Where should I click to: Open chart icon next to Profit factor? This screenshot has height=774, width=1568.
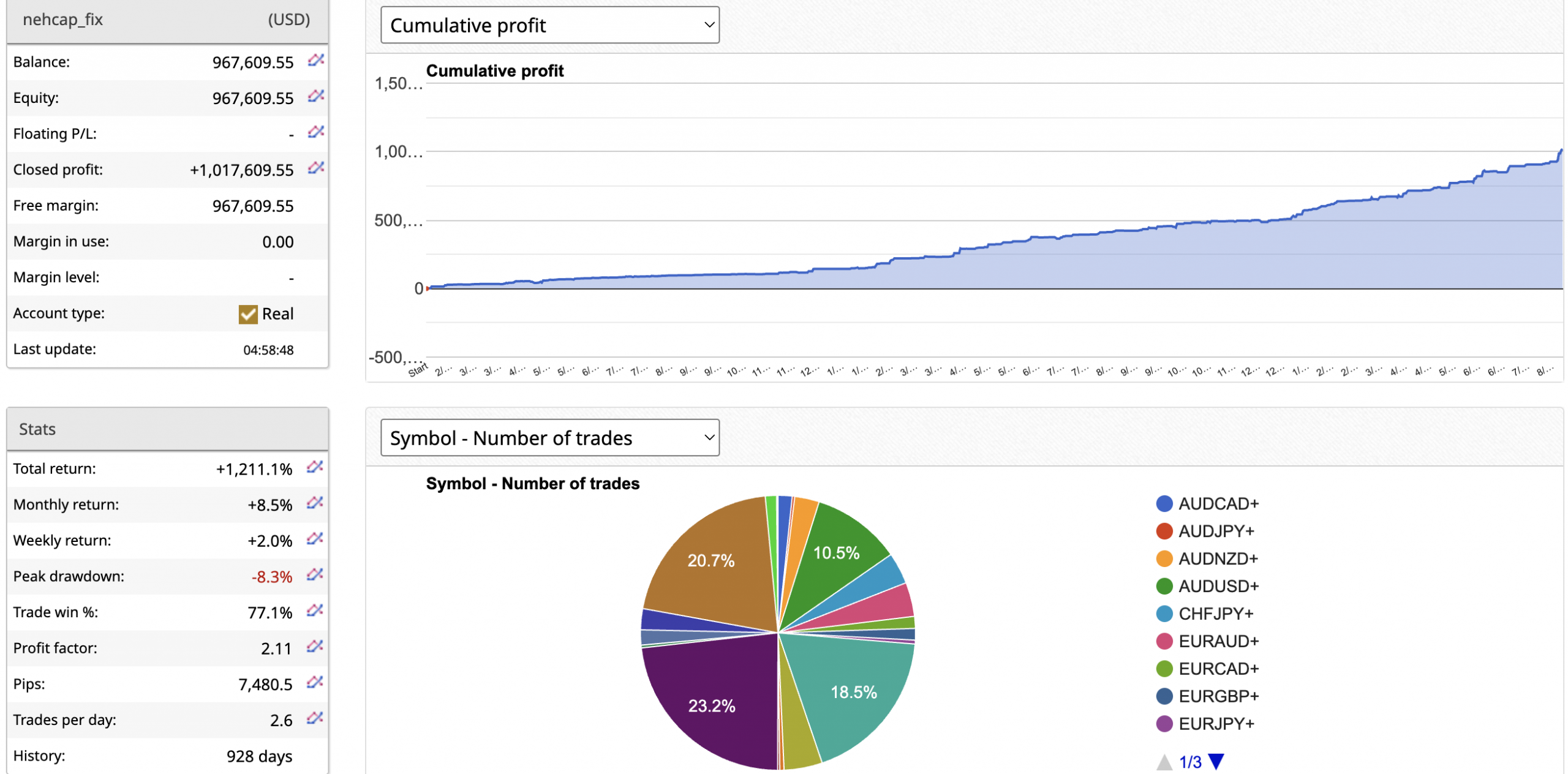314,647
